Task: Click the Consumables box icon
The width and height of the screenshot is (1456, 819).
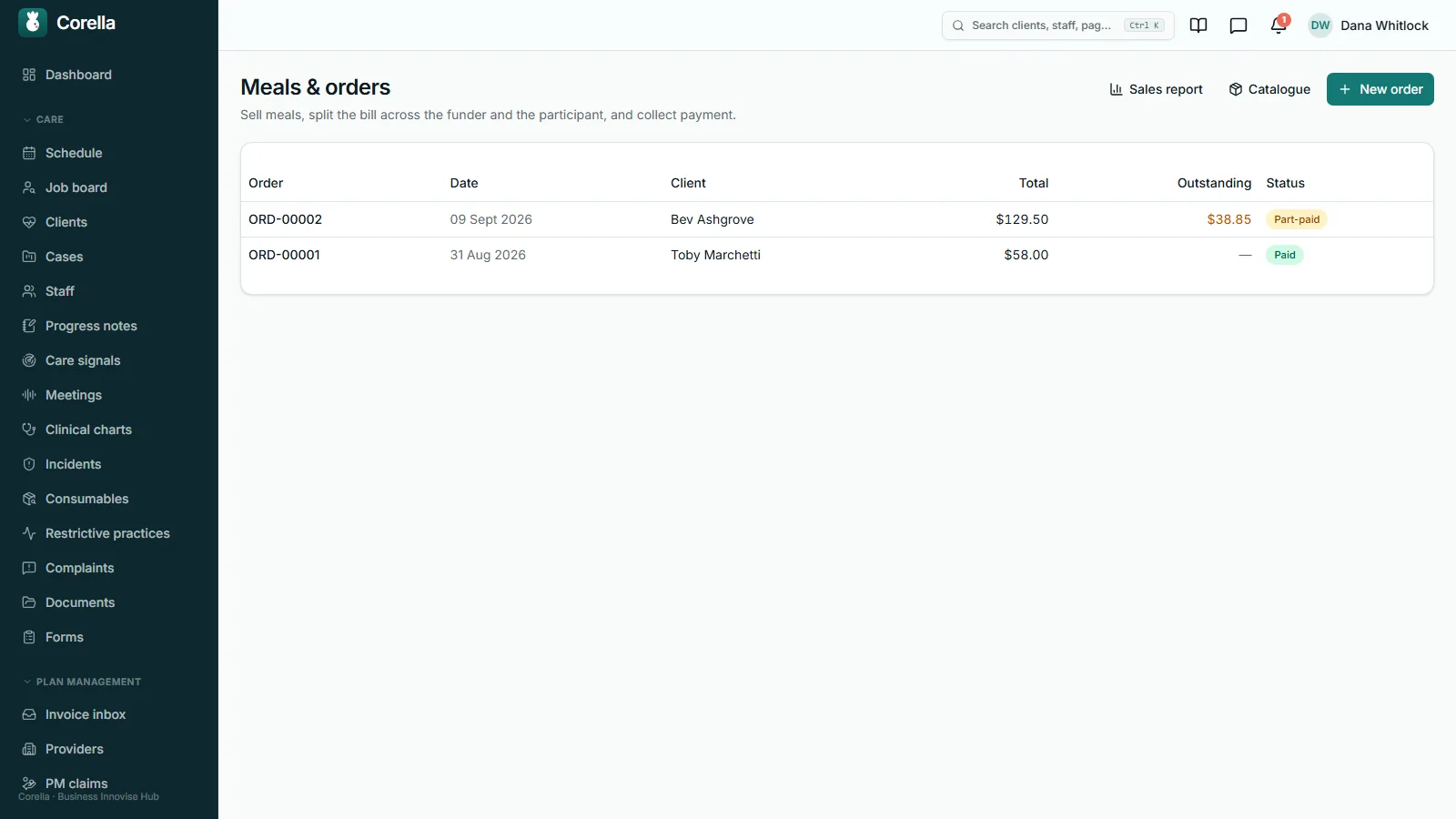Action: (29, 499)
